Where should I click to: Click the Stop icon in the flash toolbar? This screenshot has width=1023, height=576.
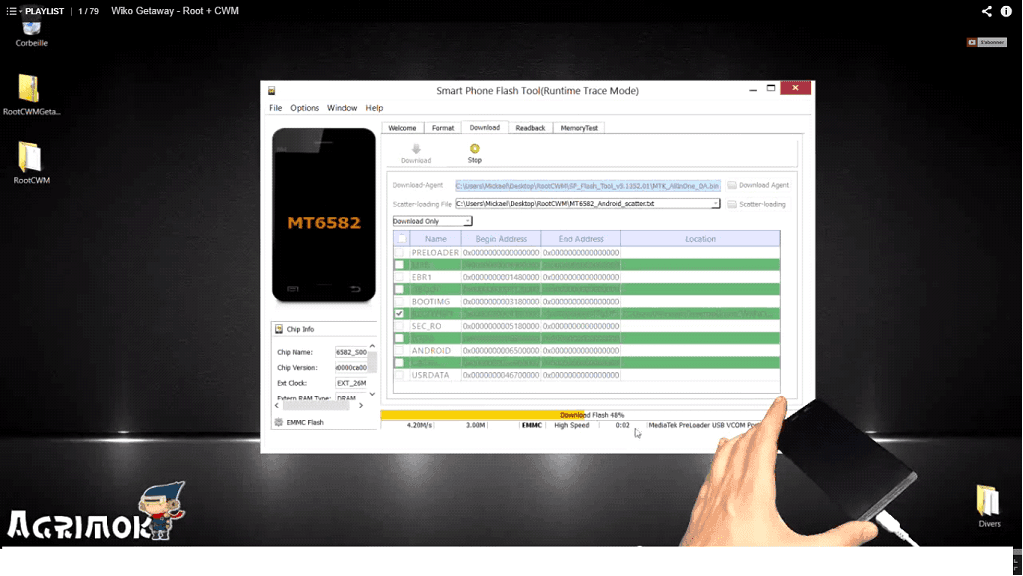(474, 149)
